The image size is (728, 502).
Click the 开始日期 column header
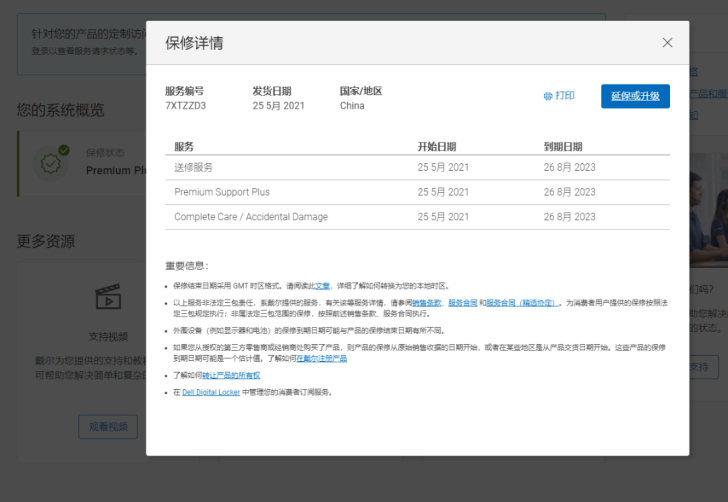pos(437,147)
